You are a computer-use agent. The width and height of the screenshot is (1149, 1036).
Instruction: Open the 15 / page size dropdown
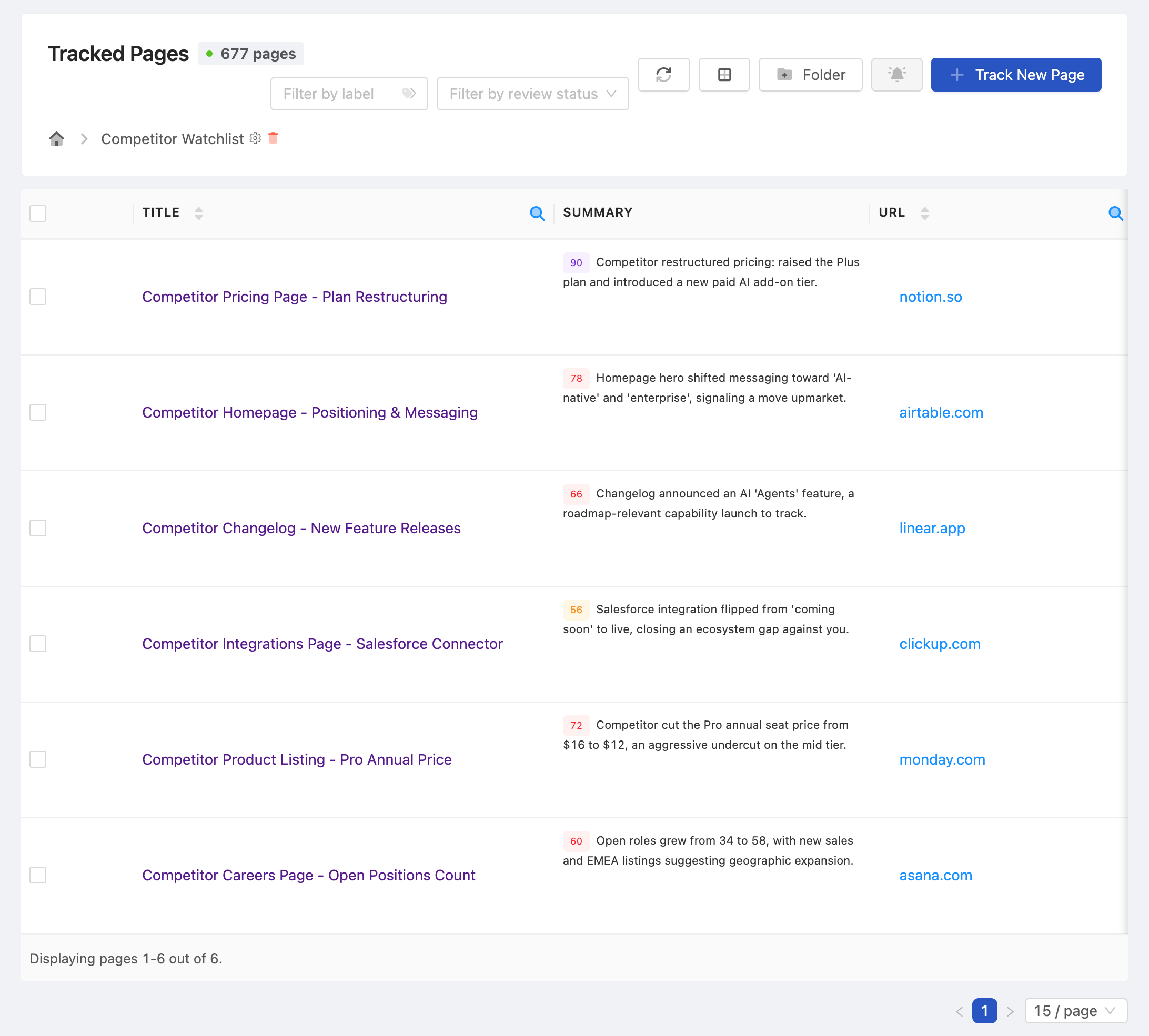point(1075,1011)
